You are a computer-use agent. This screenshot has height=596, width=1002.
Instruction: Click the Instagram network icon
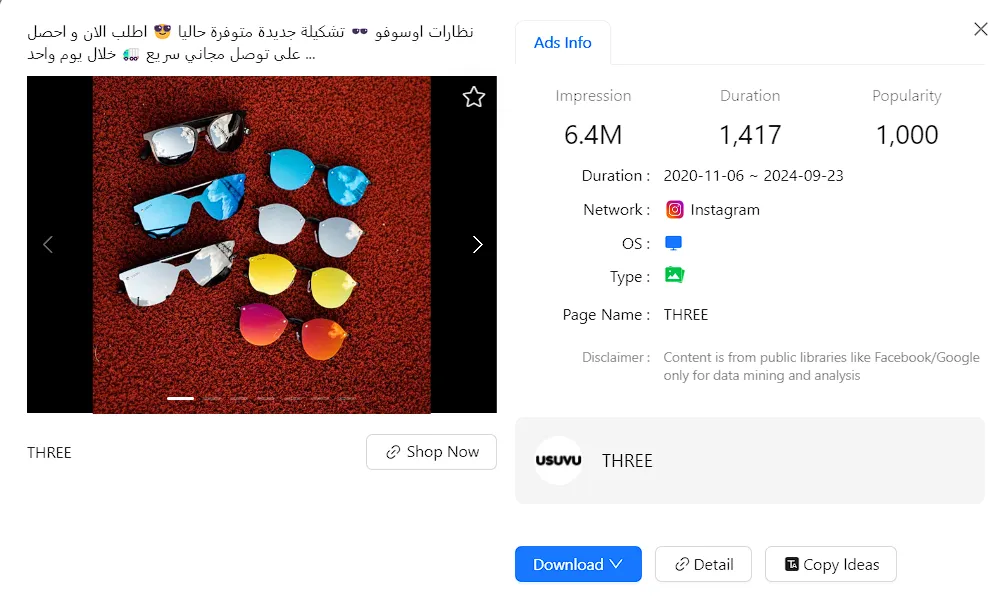click(674, 210)
